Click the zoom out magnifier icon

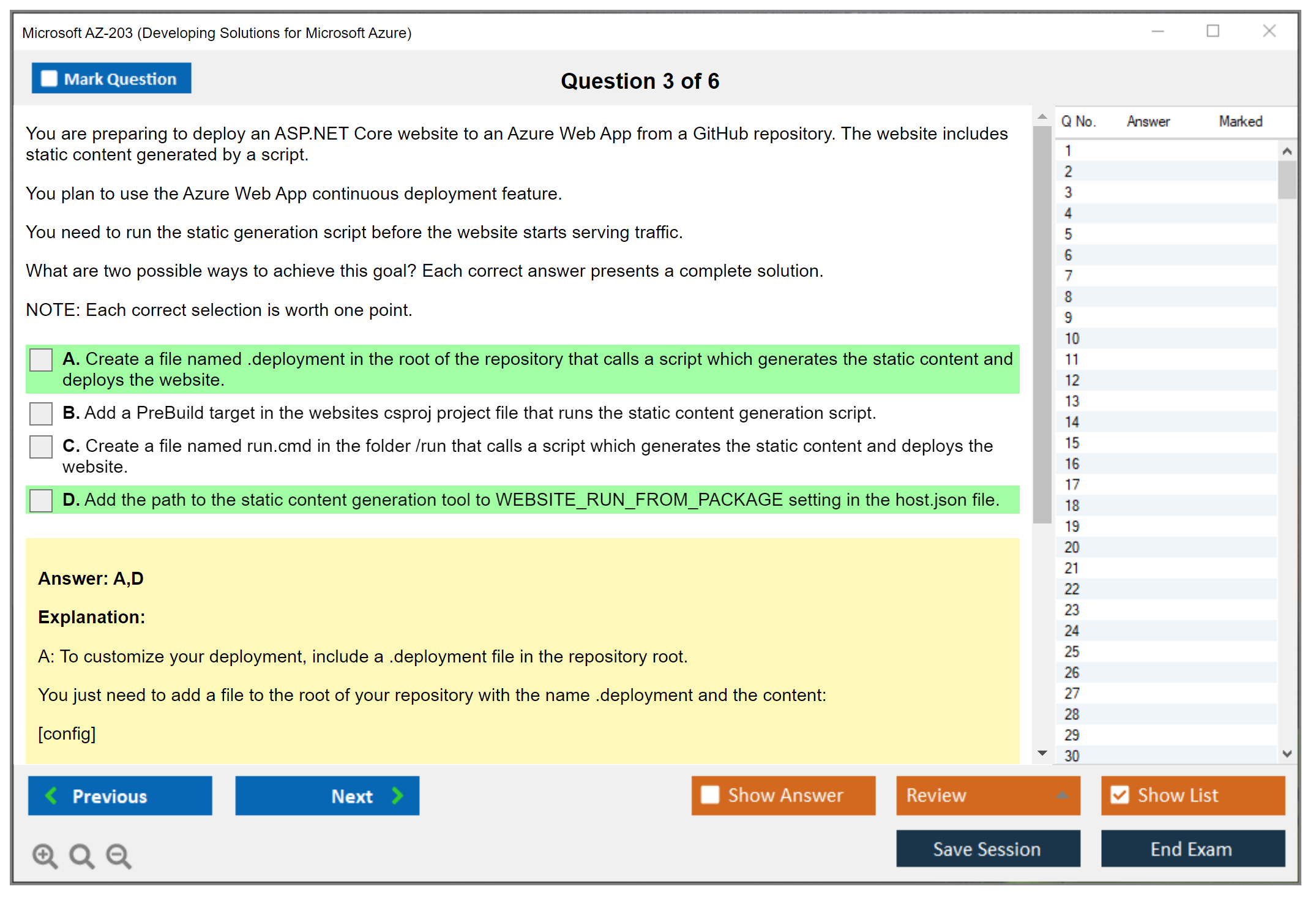(119, 855)
